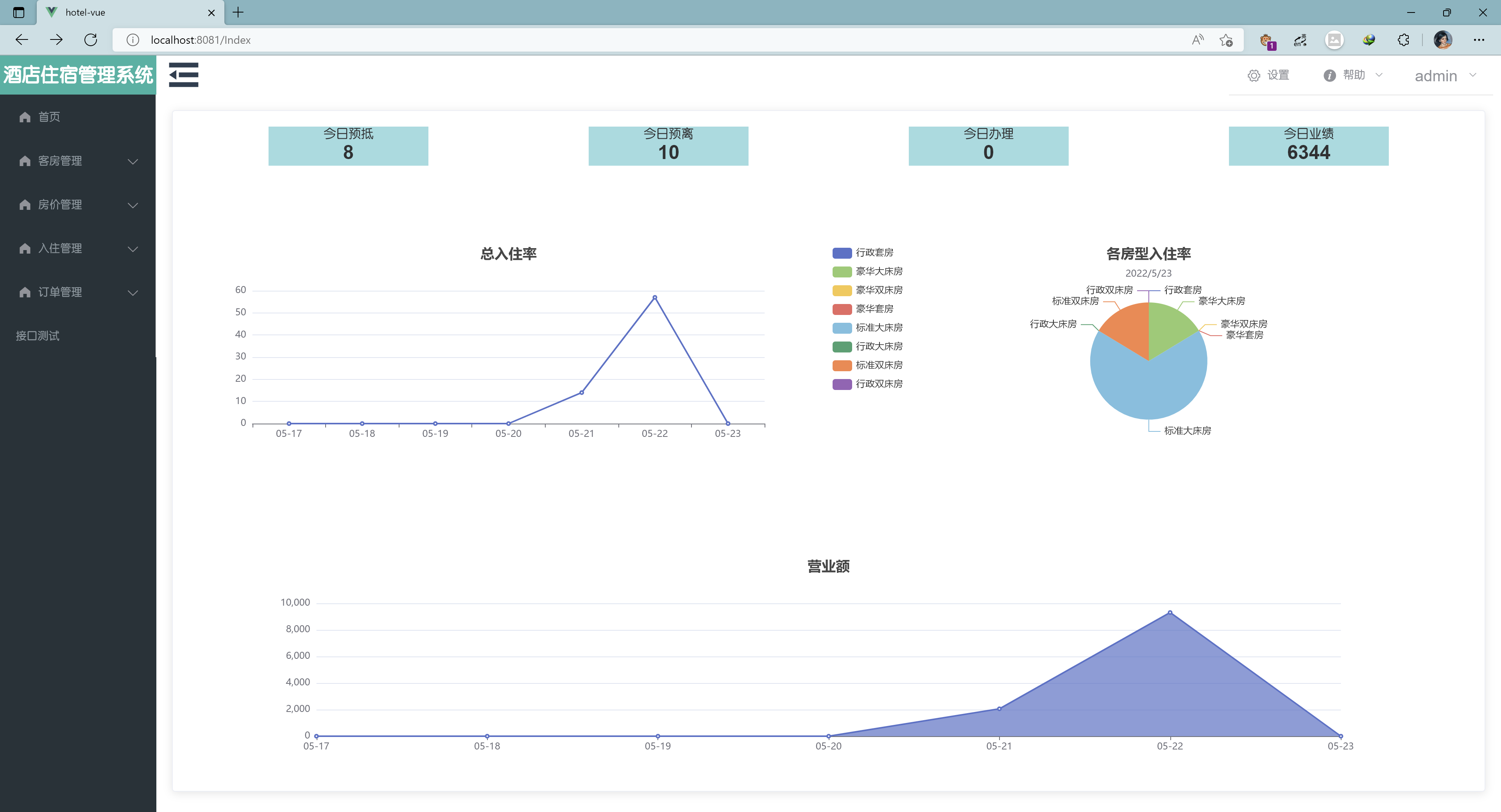Go back with the browser back arrow

click(22, 39)
